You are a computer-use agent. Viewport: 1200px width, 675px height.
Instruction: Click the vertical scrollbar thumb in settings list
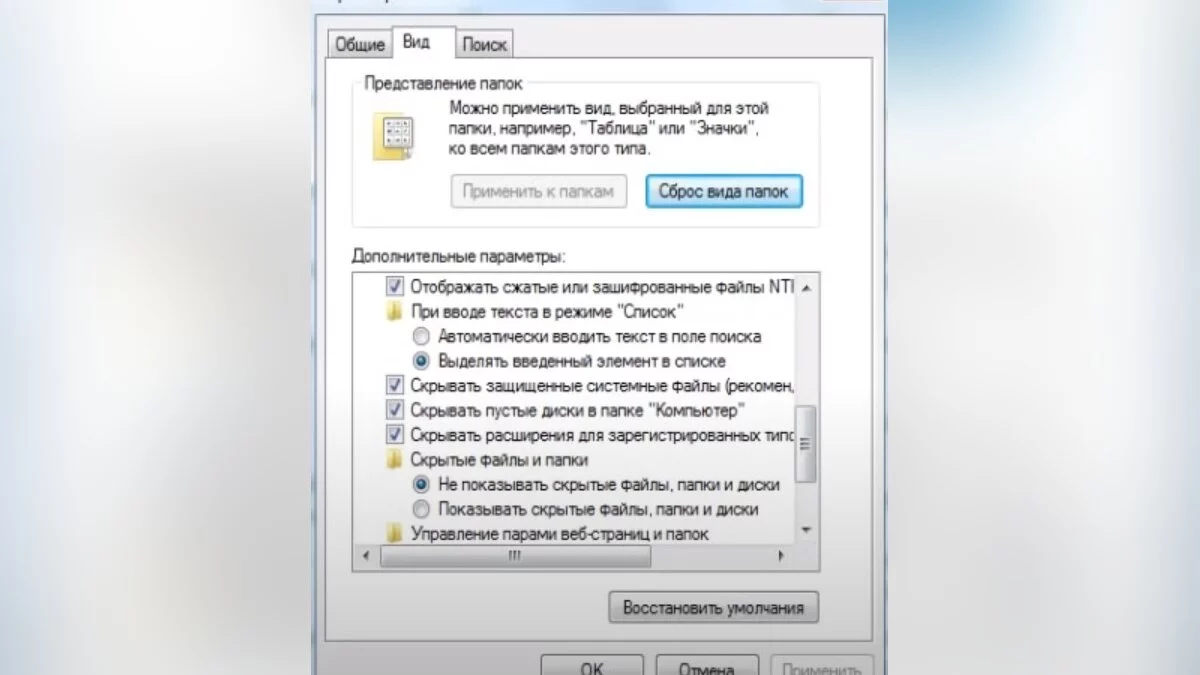click(x=806, y=443)
